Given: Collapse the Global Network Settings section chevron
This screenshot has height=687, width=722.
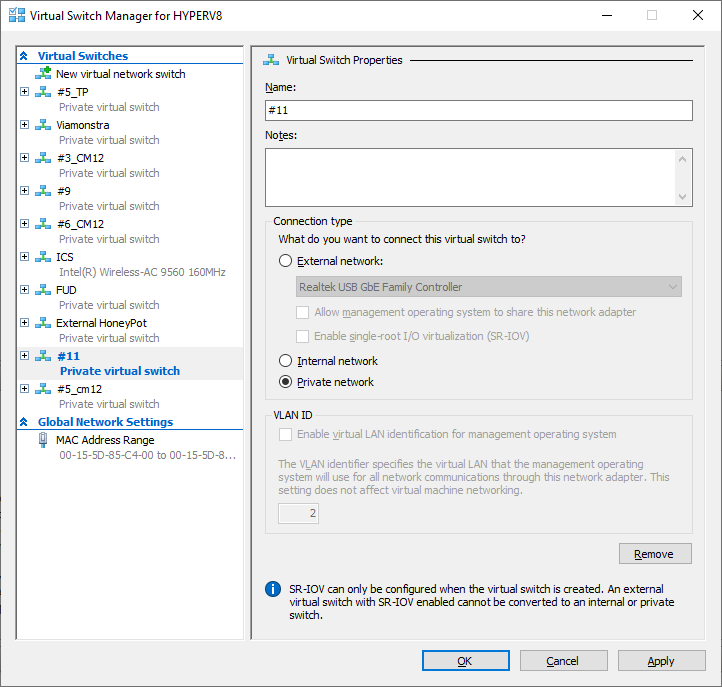Looking at the screenshot, I should pos(24,422).
